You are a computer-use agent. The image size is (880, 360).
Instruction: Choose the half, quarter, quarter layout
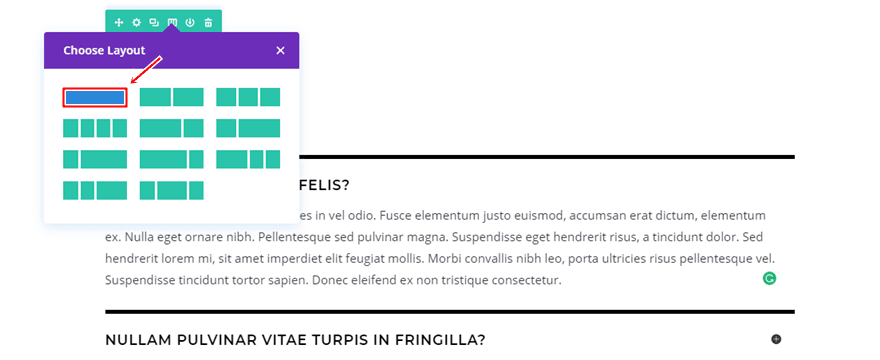click(x=248, y=160)
